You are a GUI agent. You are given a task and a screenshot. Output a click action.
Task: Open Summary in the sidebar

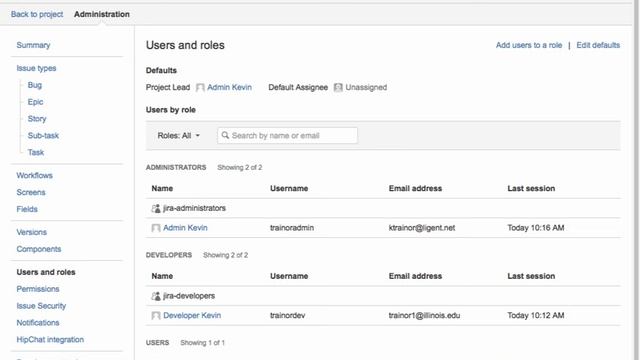point(33,45)
